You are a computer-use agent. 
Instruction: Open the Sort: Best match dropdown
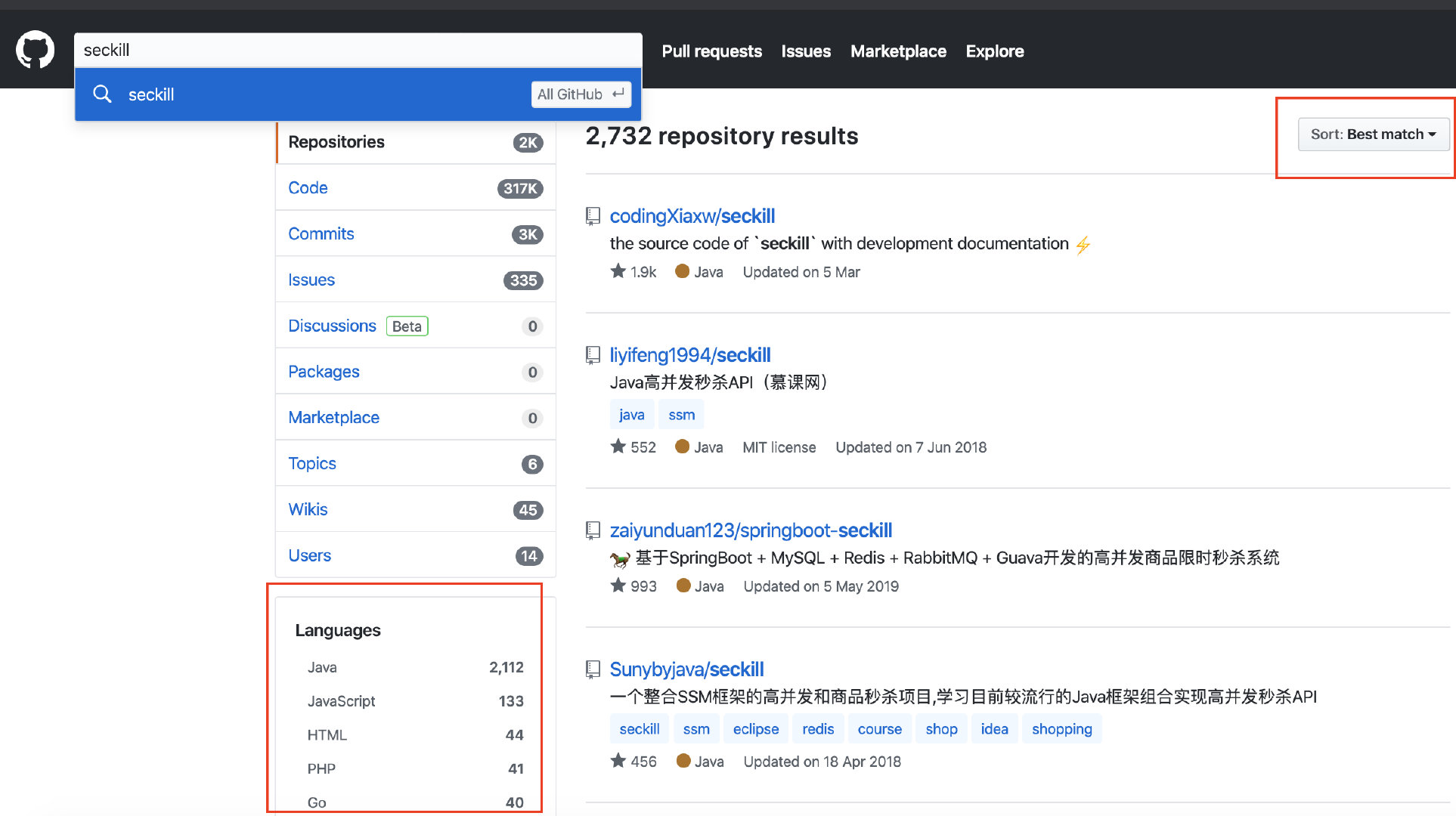coord(1373,134)
